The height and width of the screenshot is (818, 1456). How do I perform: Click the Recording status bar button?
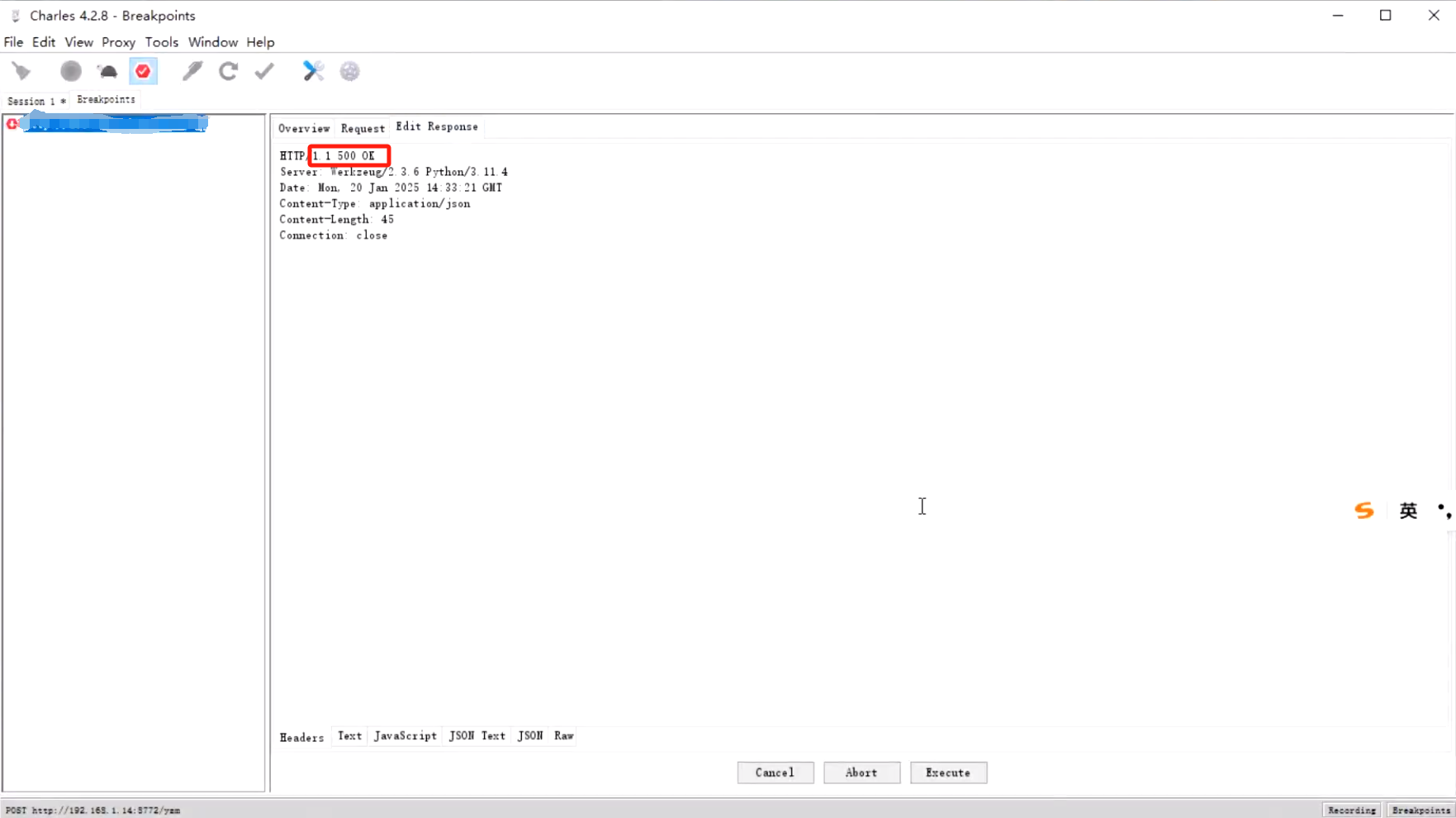click(x=1352, y=810)
